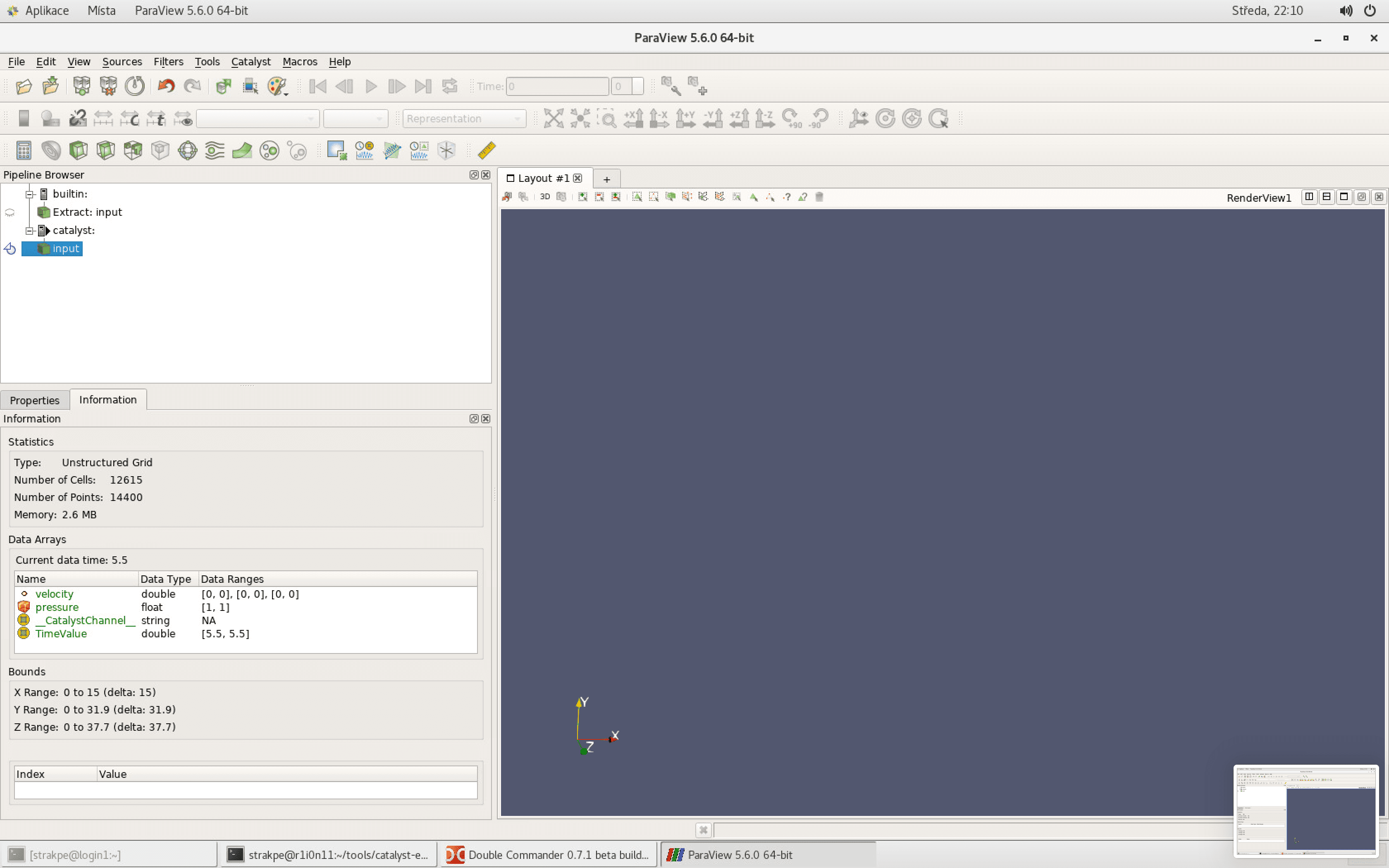Switch to the Properties tab
Image resolution: width=1389 pixels, height=868 pixels.
[x=34, y=400]
